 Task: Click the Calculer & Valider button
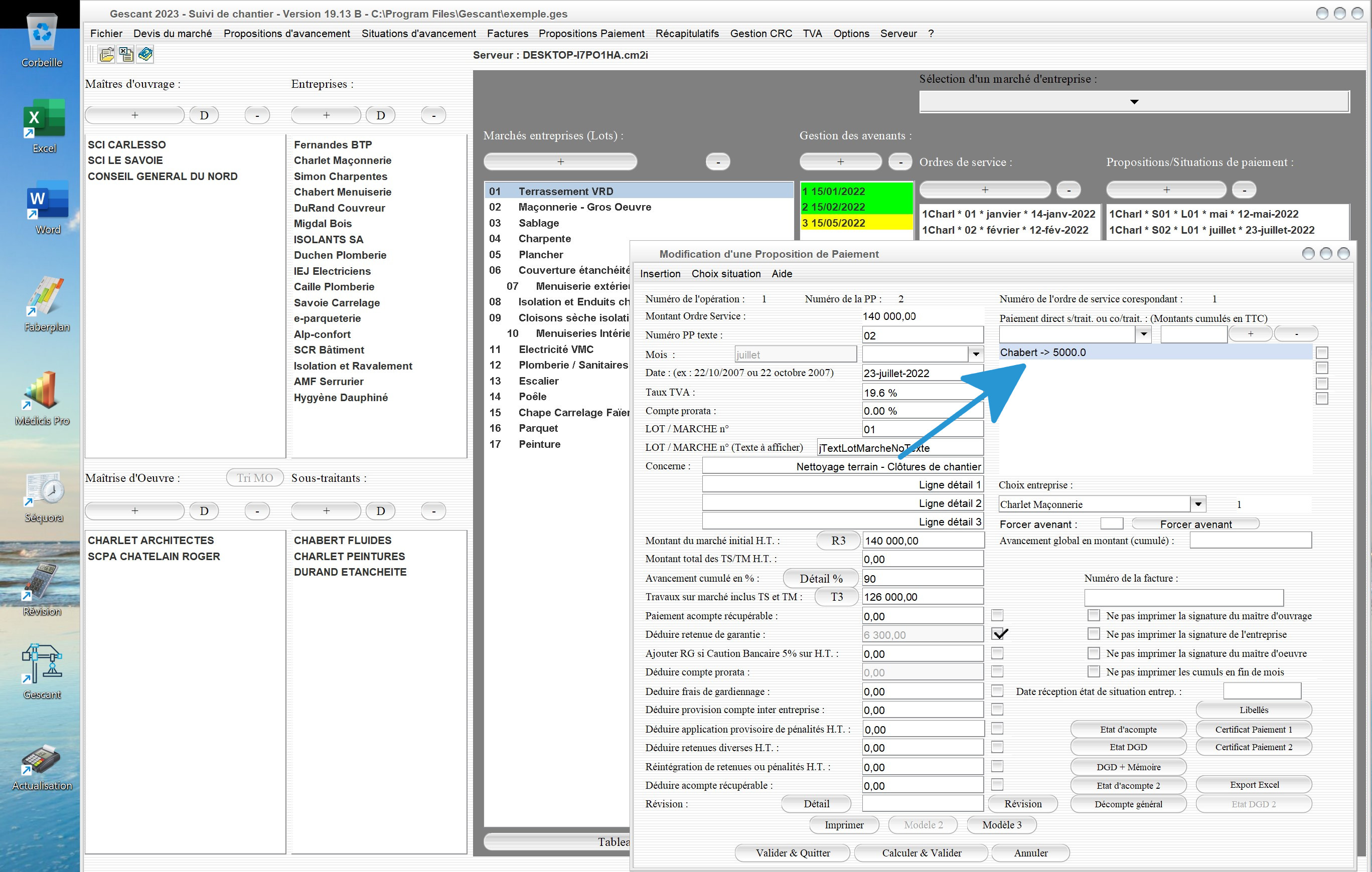click(922, 852)
